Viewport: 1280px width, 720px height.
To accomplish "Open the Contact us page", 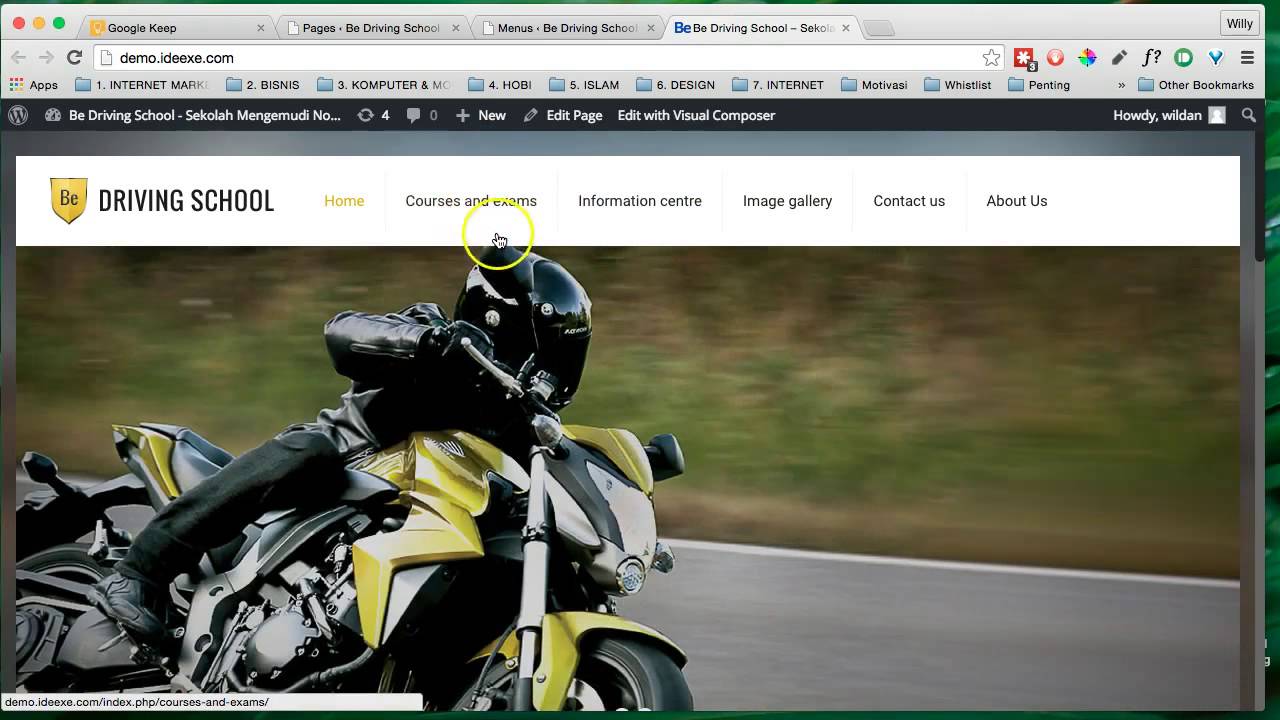I will (x=909, y=201).
